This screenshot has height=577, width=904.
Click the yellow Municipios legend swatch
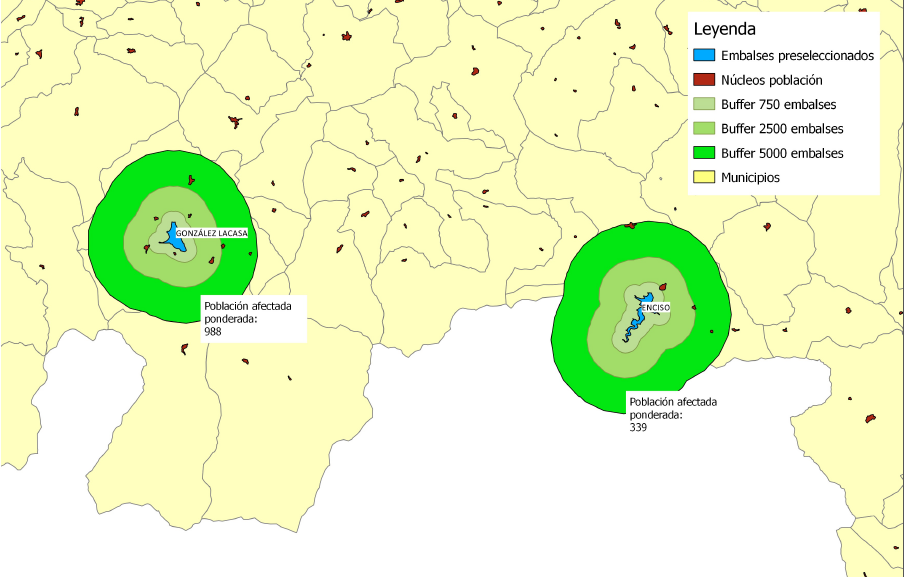[x=703, y=178]
